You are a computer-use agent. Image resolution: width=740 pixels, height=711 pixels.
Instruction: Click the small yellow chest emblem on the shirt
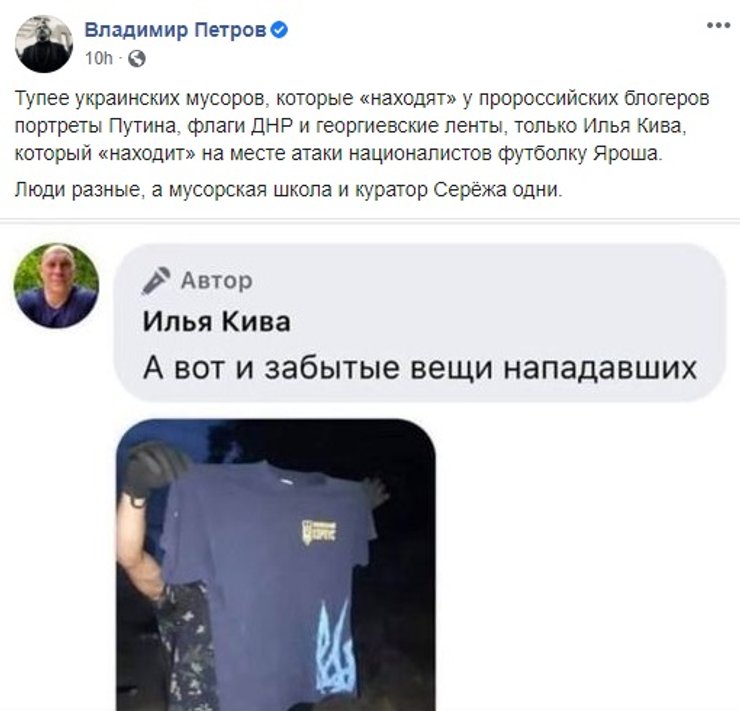(319, 531)
